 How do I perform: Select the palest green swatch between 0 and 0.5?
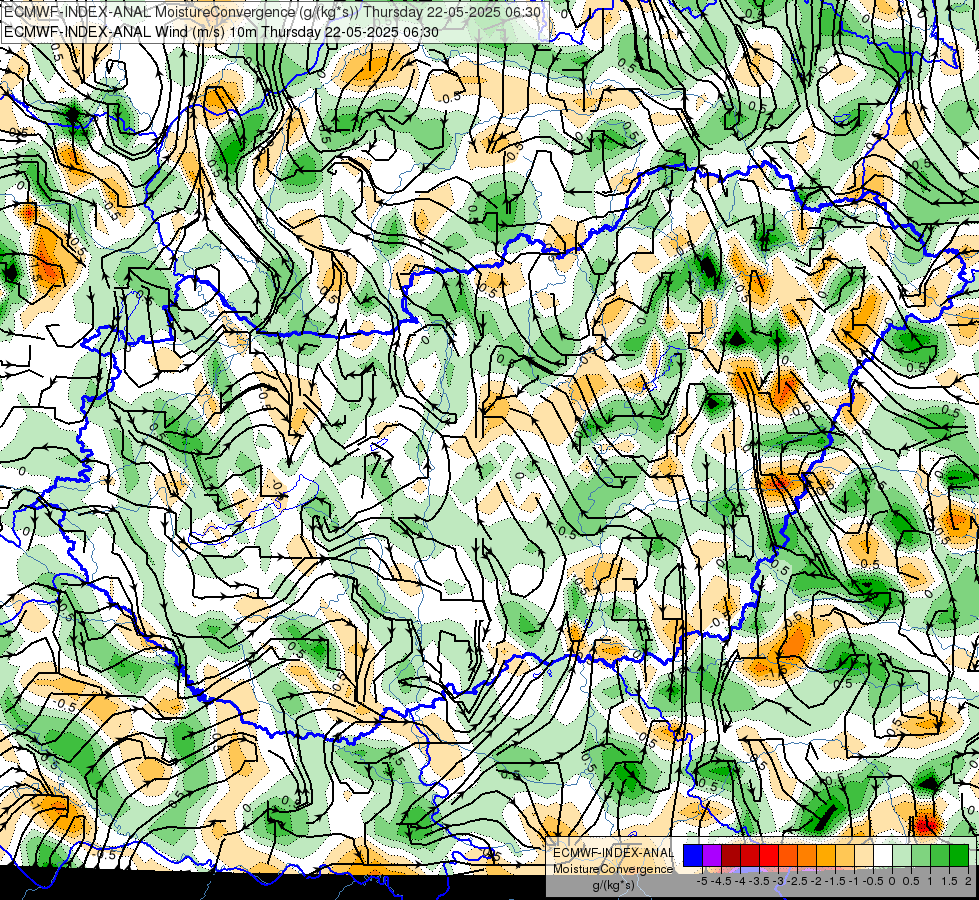[x=902, y=856]
